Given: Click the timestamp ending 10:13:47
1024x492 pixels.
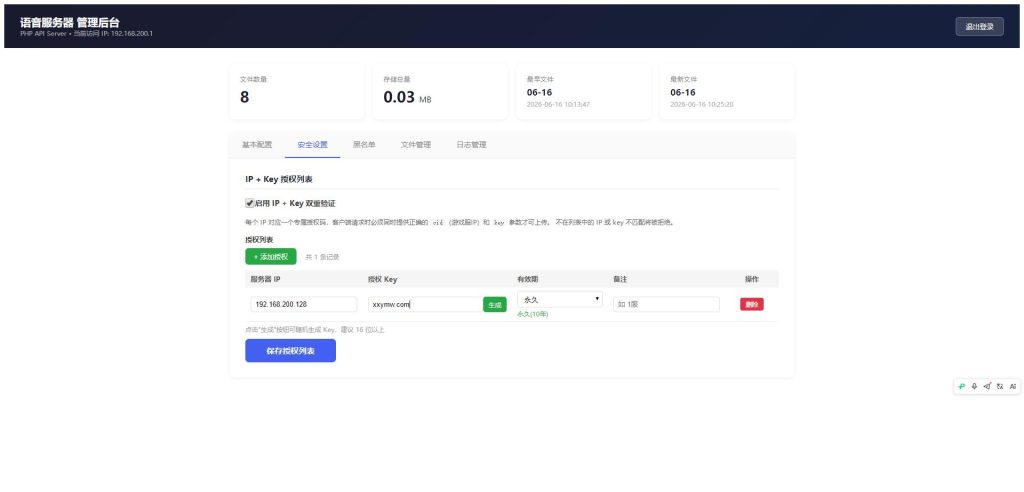Looking at the screenshot, I should click(x=558, y=105).
